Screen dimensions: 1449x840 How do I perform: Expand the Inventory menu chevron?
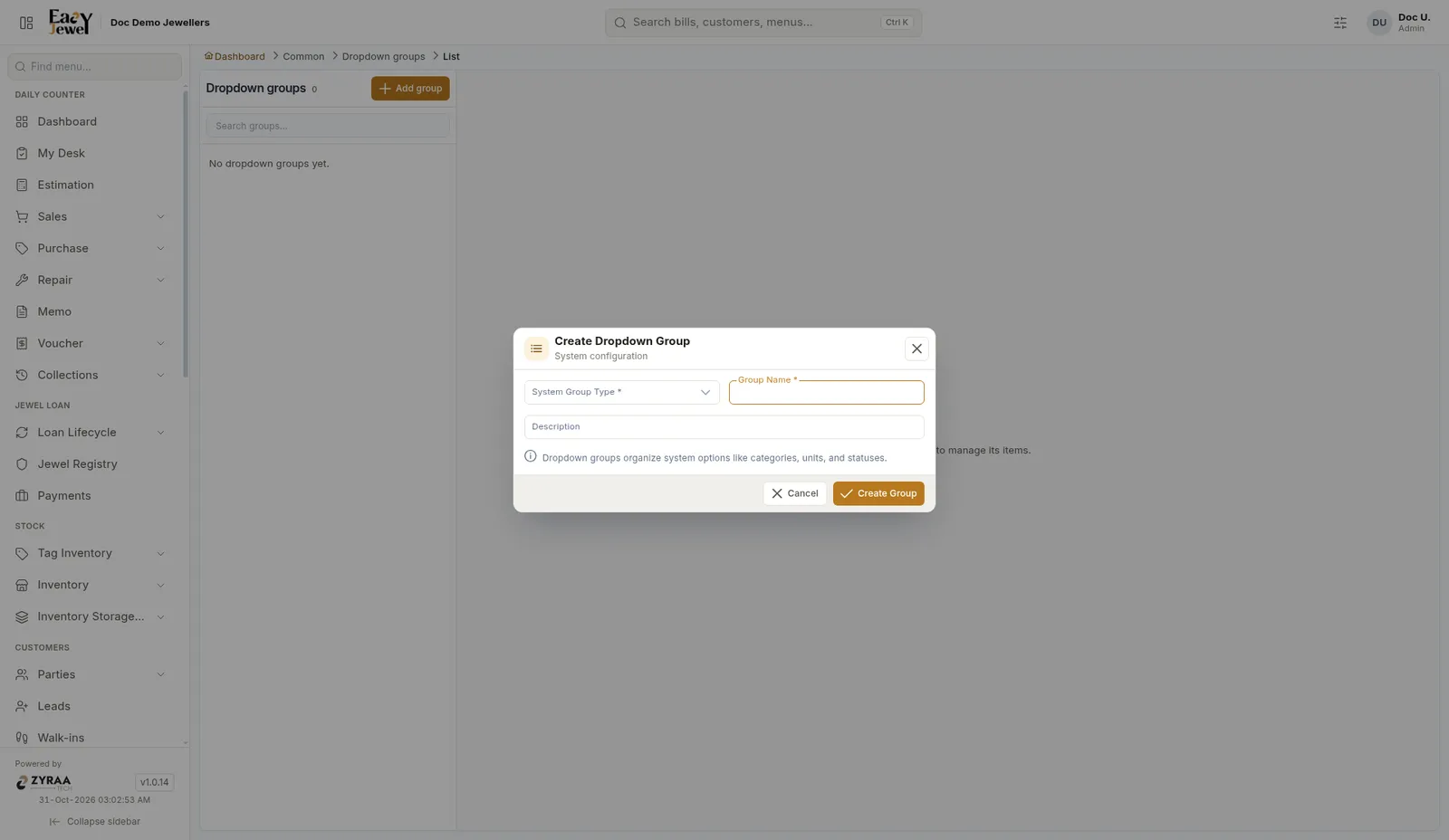tap(160, 585)
